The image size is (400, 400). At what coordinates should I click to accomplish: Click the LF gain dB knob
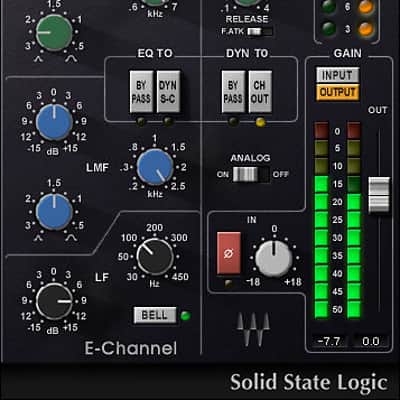coord(54,301)
